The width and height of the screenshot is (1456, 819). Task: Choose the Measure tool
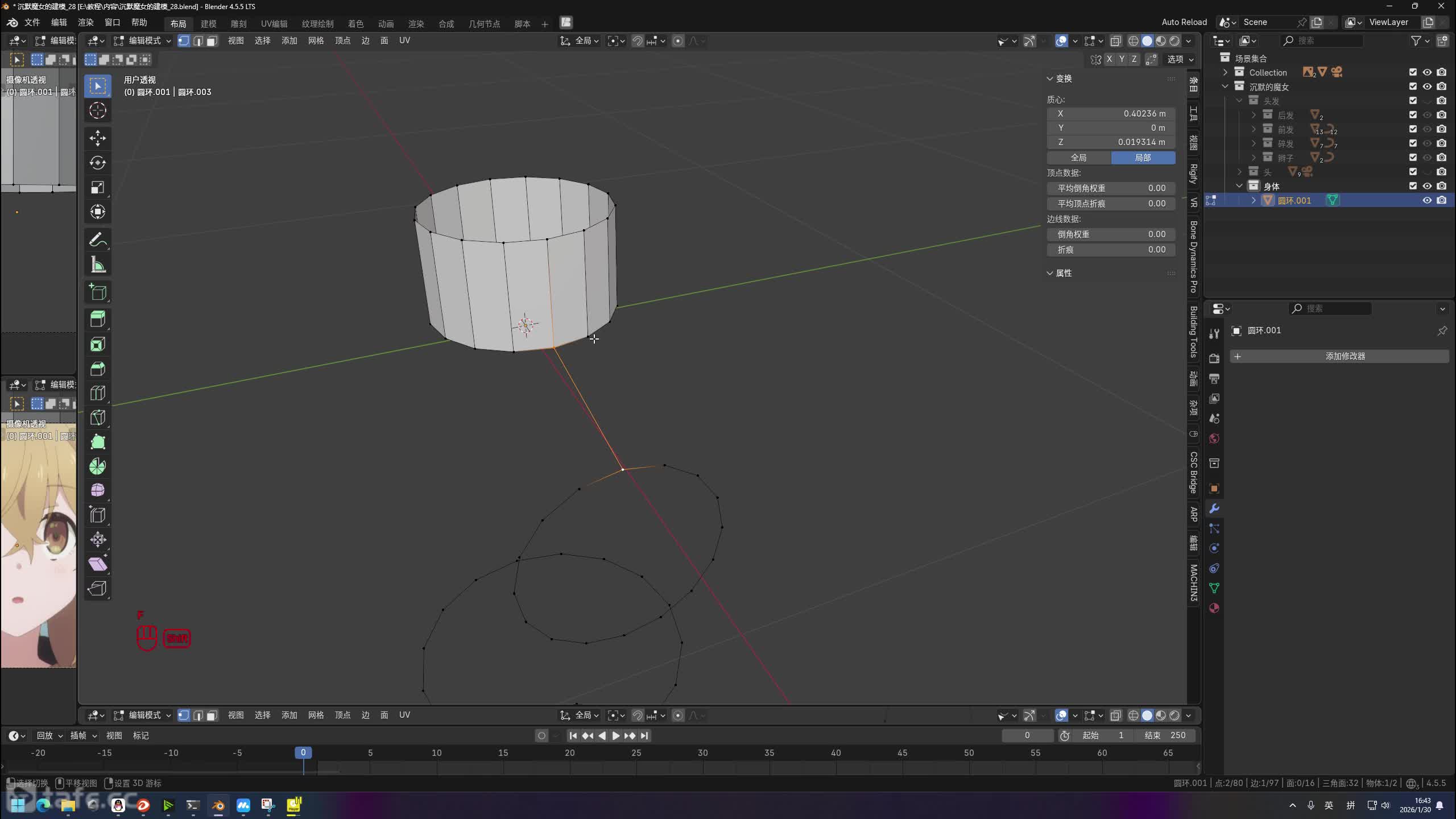pyautogui.click(x=97, y=264)
